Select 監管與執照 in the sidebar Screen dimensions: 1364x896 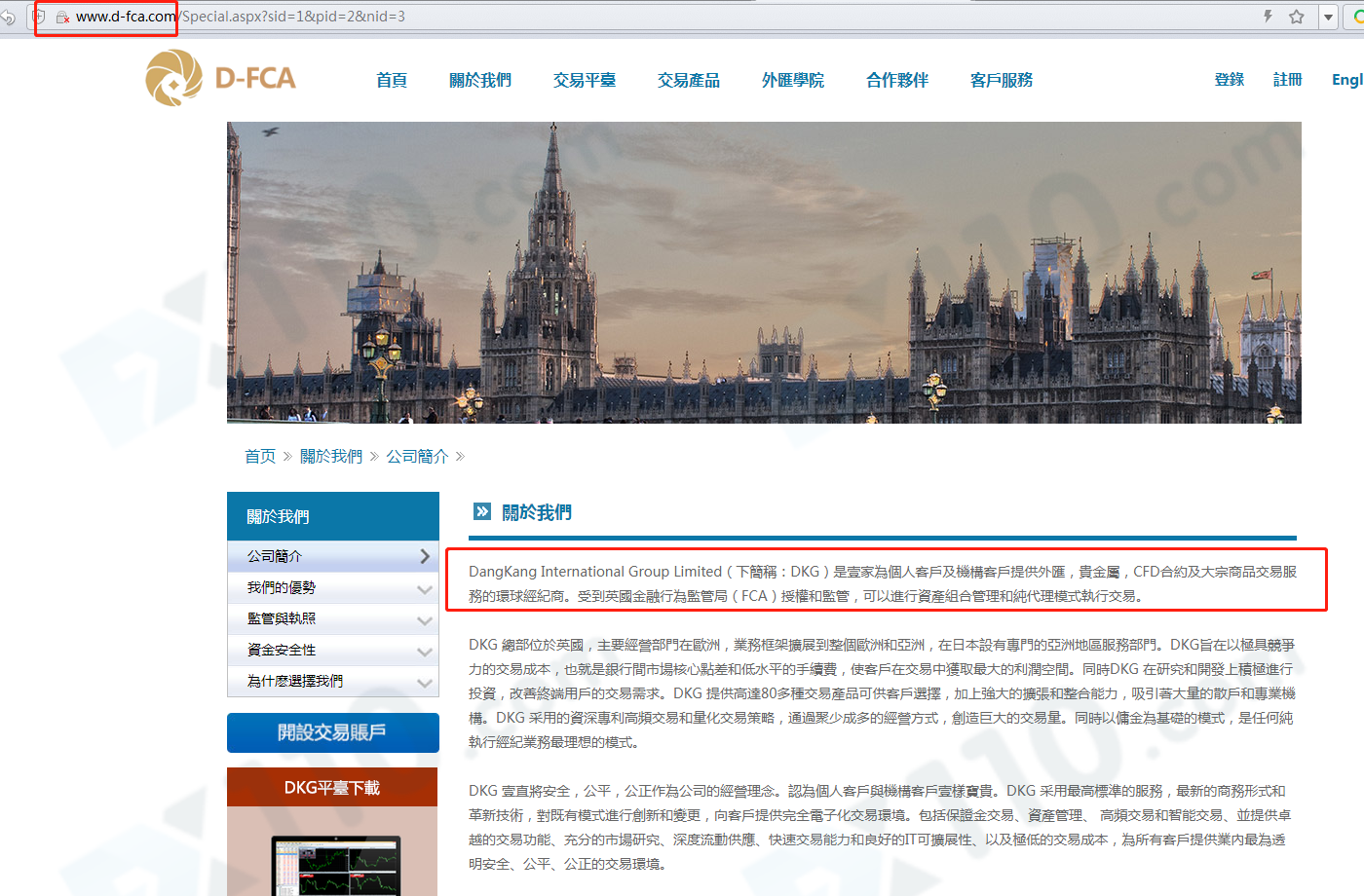[333, 618]
